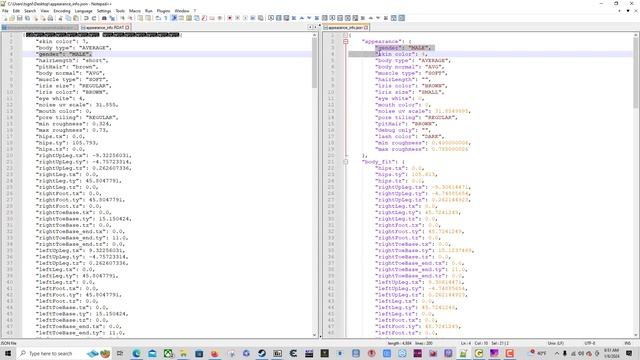
Task: Undo the last edit with toolbar arrow
Action: click(x=86, y=18)
